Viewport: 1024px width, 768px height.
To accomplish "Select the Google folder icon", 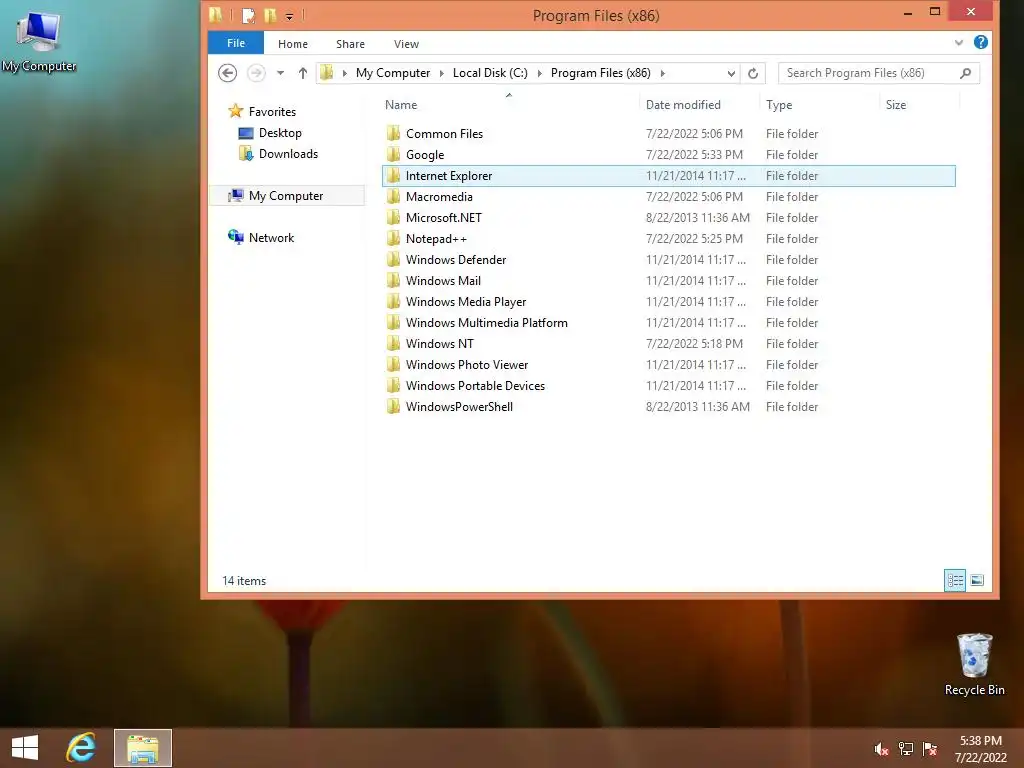I will (x=393, y=155).
